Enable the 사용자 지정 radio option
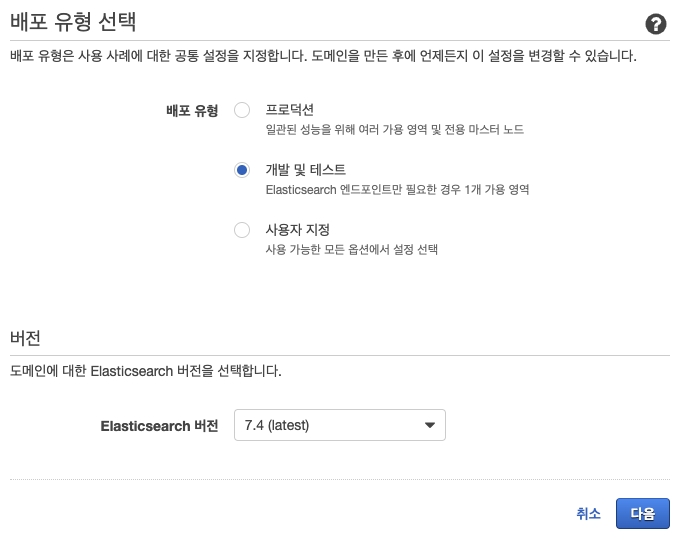 (x=242, y=230)
